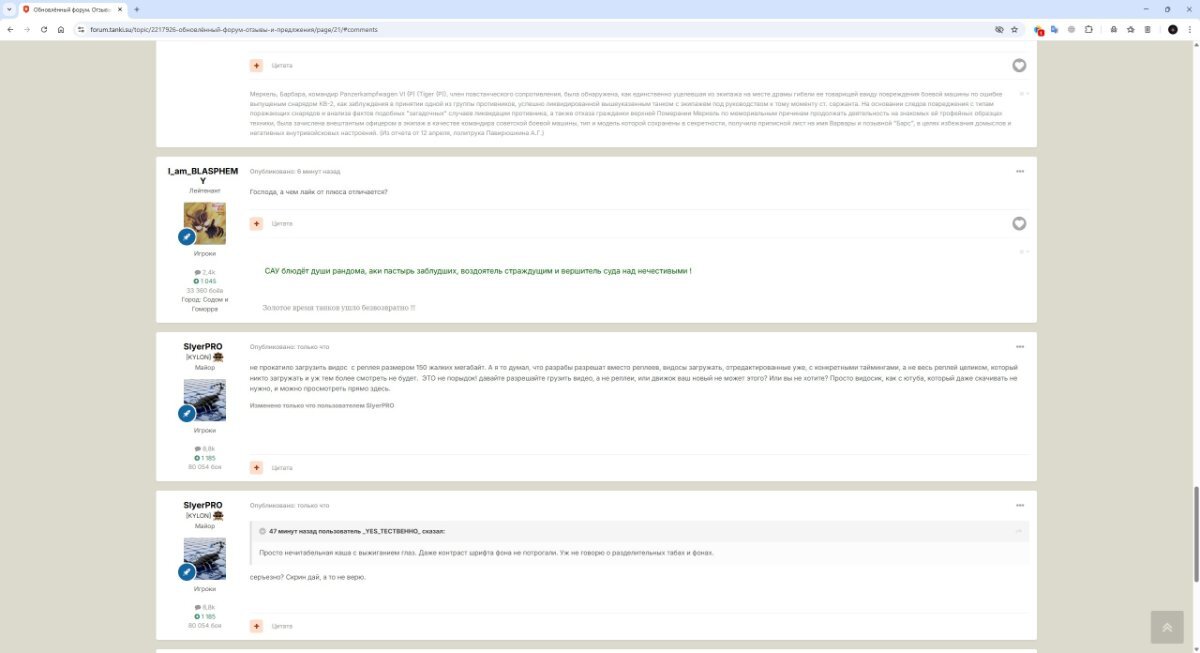
Task: Open the browser profile avatar
Action: (1173, 29)
